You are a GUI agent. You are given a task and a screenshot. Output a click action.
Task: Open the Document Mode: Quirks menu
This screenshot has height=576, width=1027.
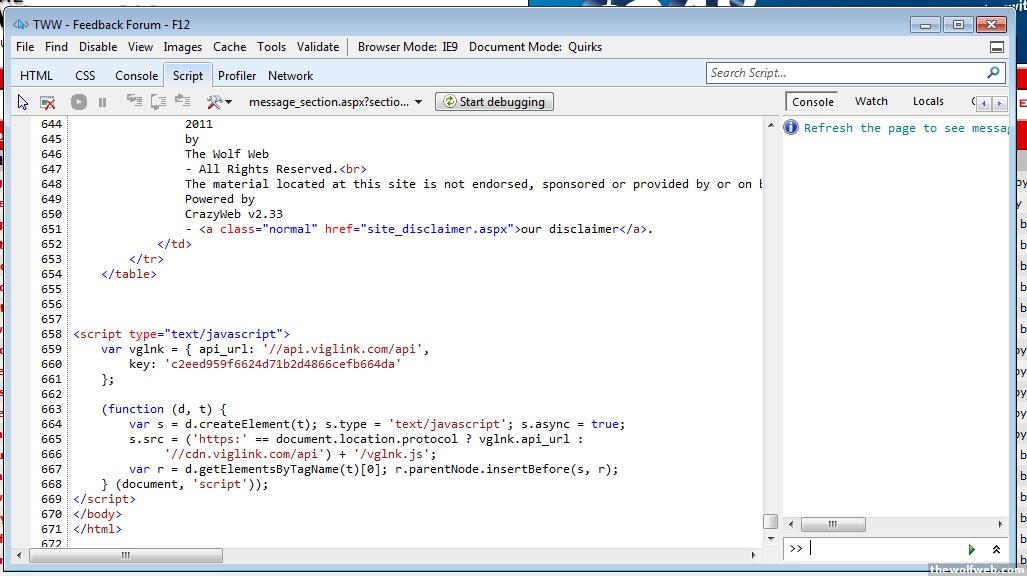tap(535, 47)
